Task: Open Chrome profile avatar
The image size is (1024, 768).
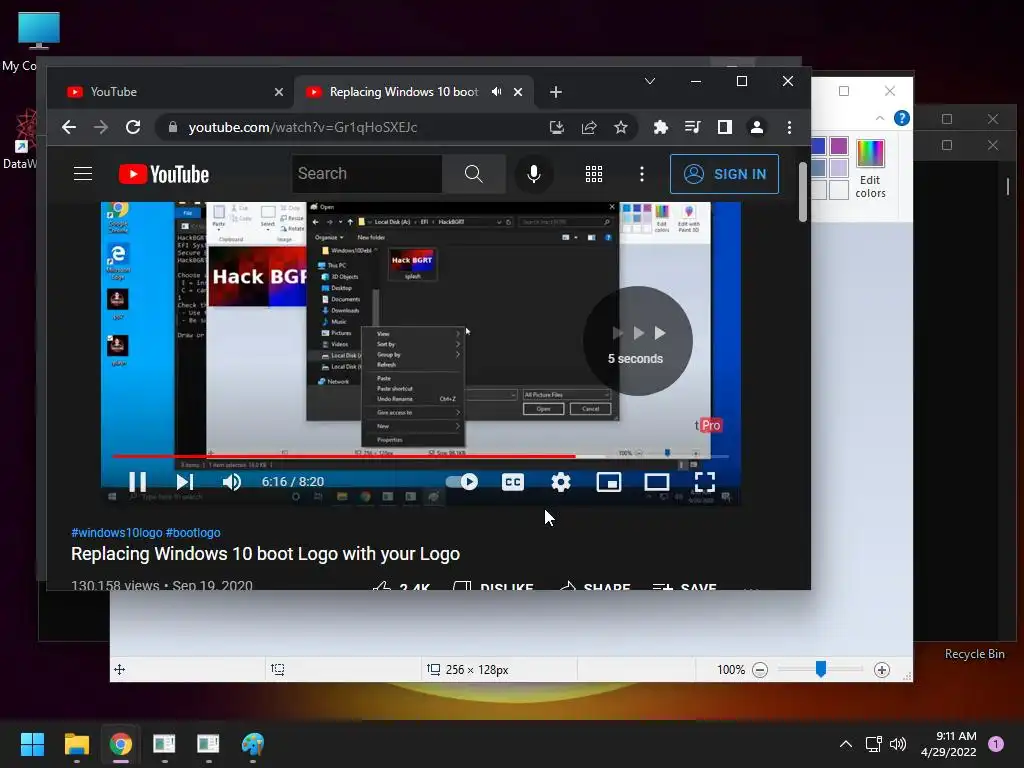Action: pos(757,127)
